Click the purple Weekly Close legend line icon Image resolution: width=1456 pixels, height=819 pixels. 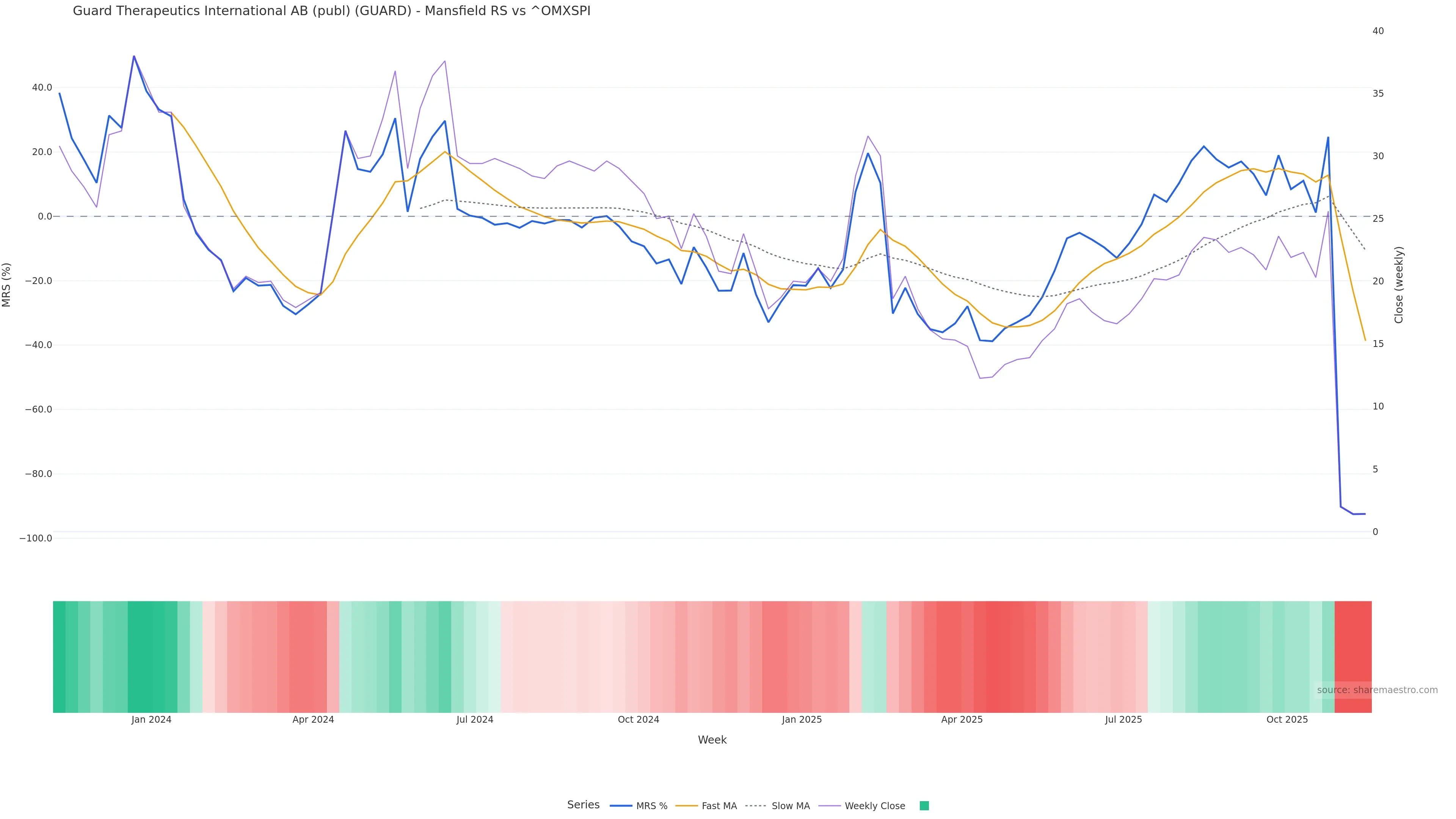829,806
